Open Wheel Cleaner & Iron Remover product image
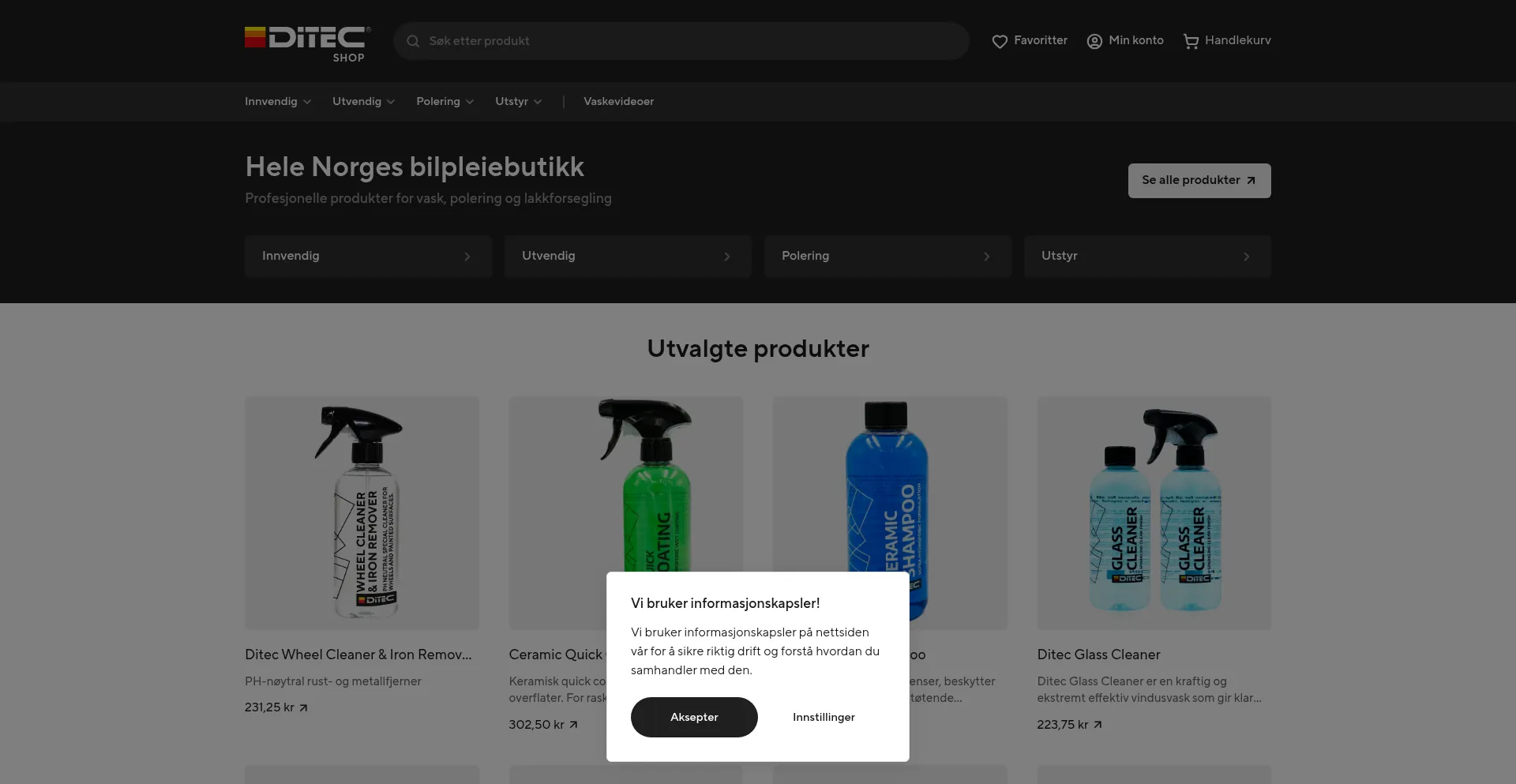The image size is (1516, 784). pyautogui.click(x=362, y=513)
